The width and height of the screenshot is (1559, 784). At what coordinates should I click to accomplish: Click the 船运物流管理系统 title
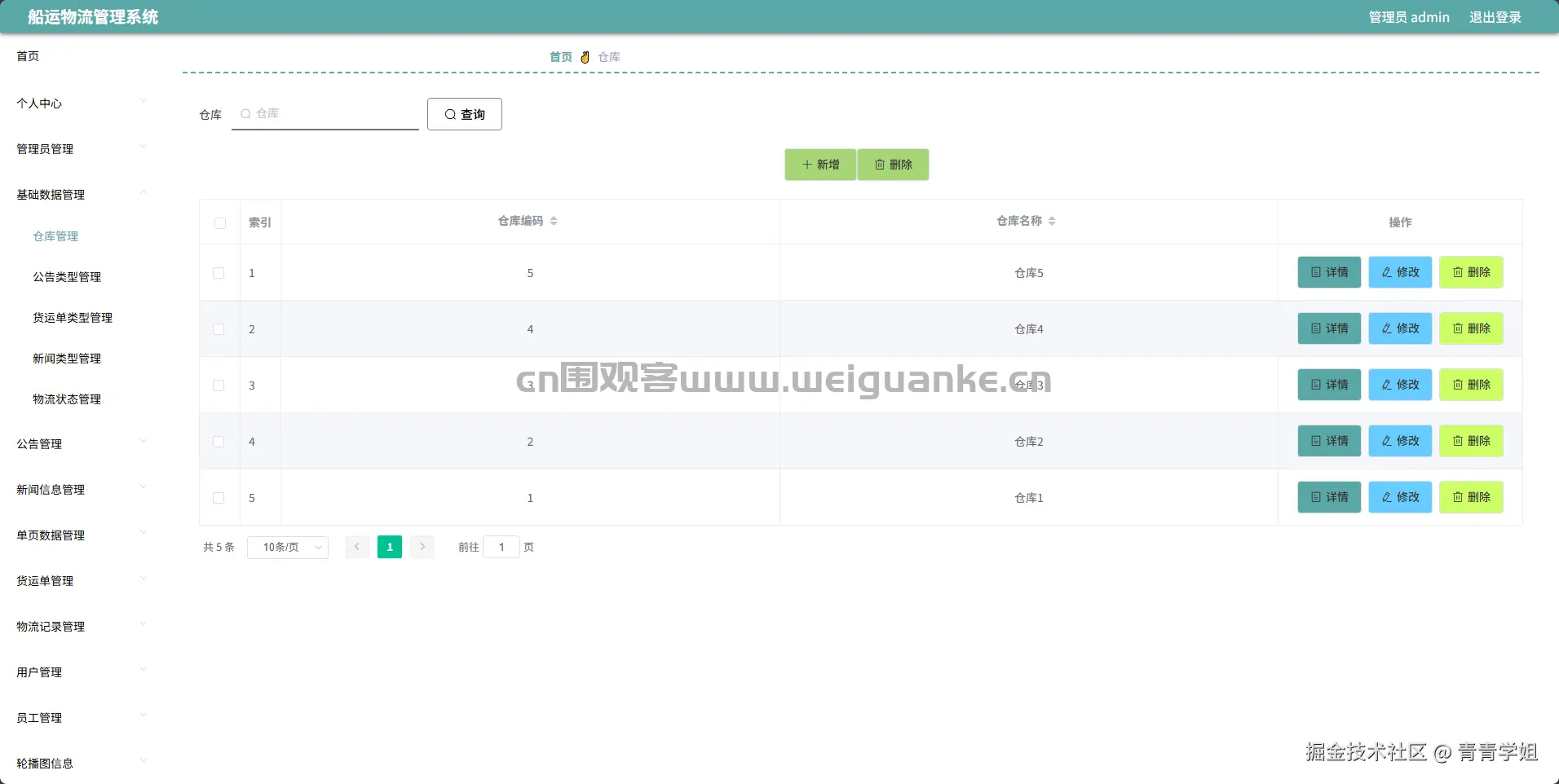tap(93, 17)
